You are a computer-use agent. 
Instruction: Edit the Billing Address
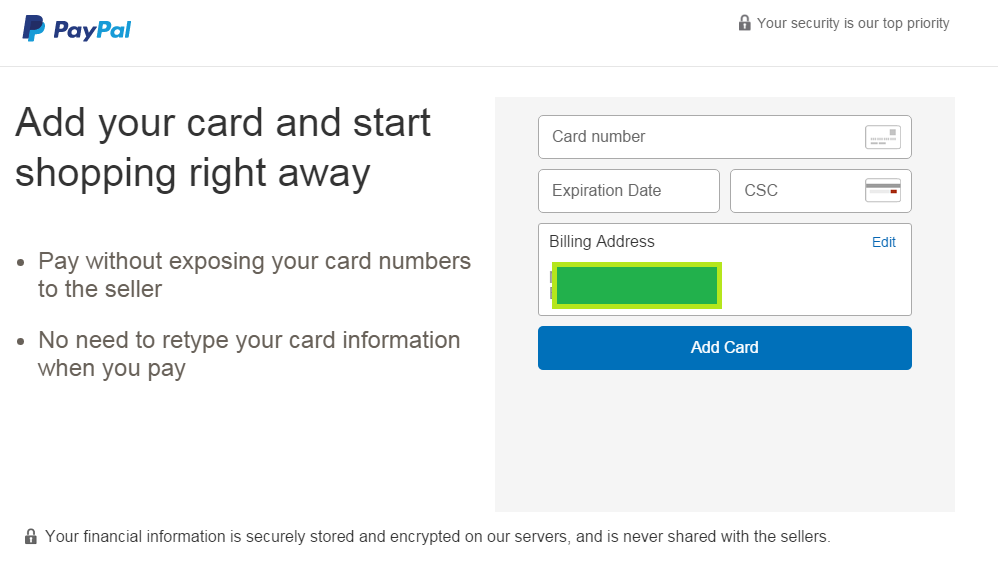point(883,242)
